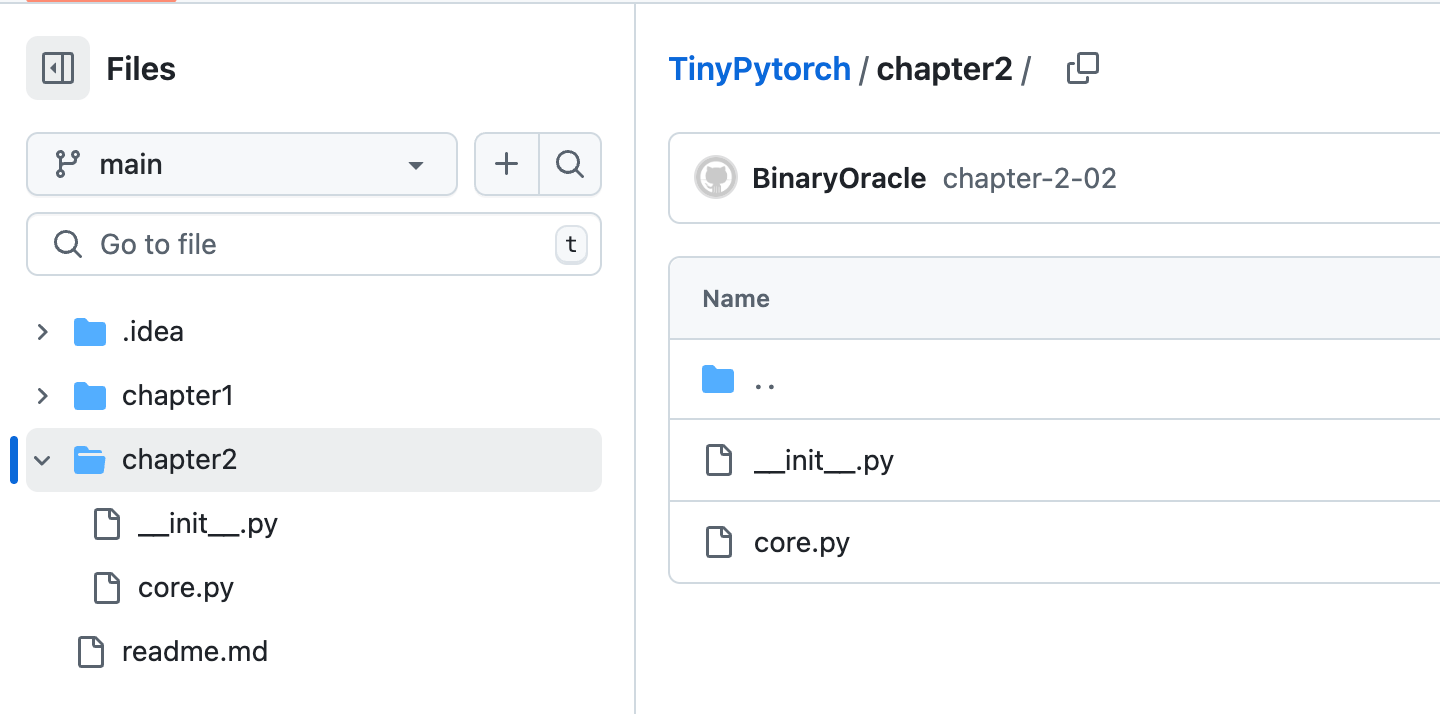Click the file icon beside table __init__.py
This screenshot has width=1440, height=714.
pyautogui.click(x=718, y=461)
